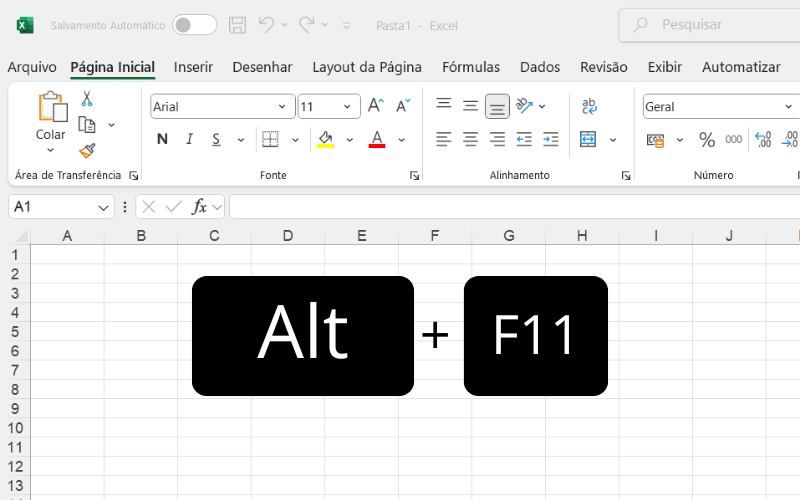Image resolution: width=800 pixels, height=500 pixels.
Task: Click the Increase Font Size icon
Action: [376, 106]
